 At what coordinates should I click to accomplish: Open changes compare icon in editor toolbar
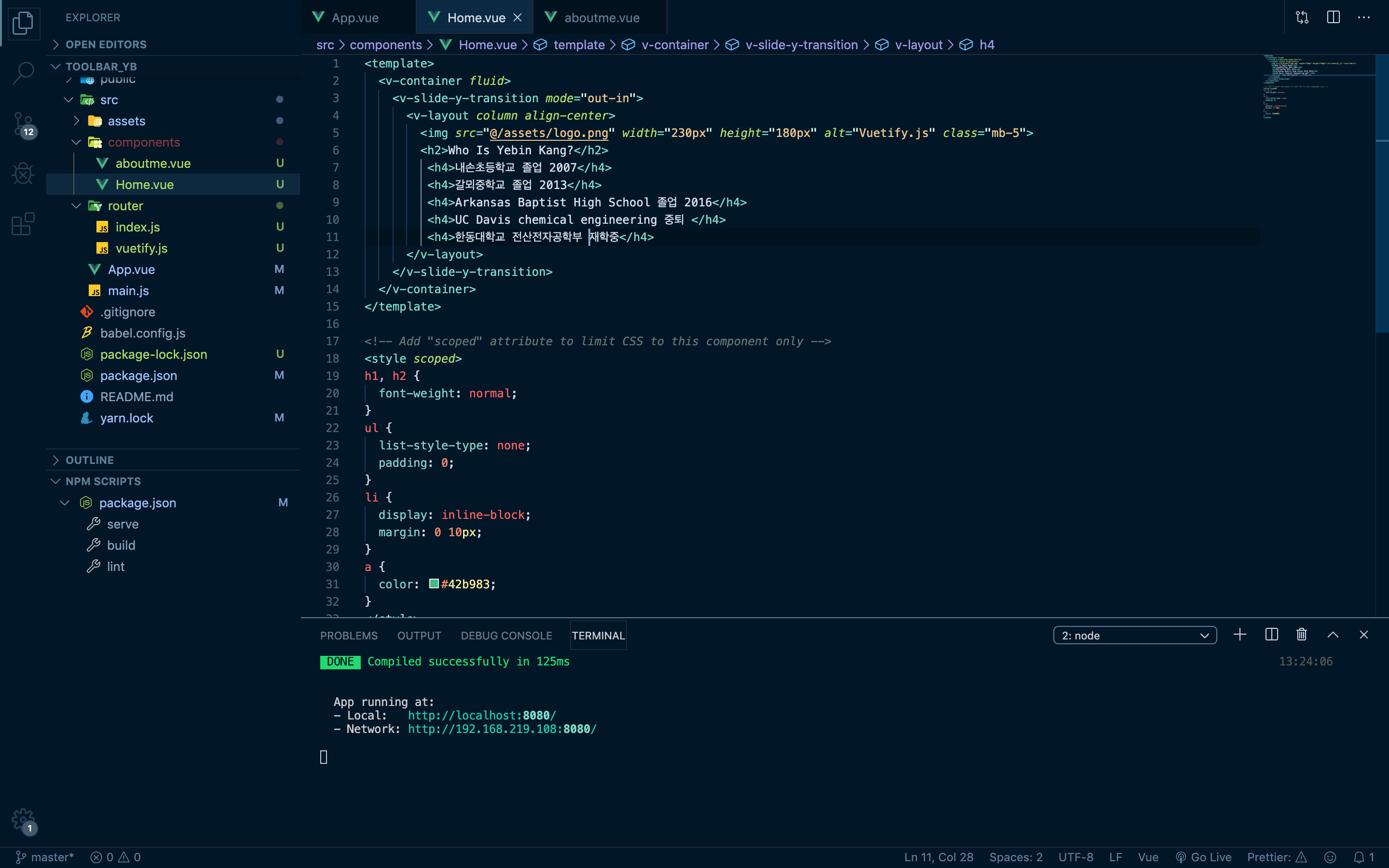pyautogui.click(x=1302, y=17)
